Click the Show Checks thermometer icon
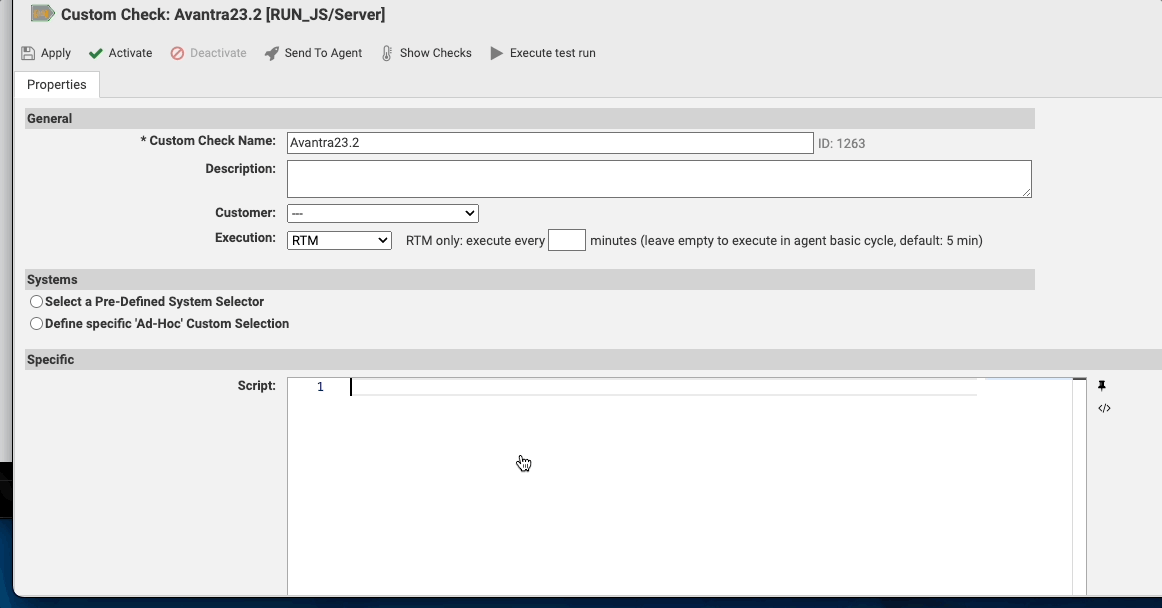 tap(386, 52)
